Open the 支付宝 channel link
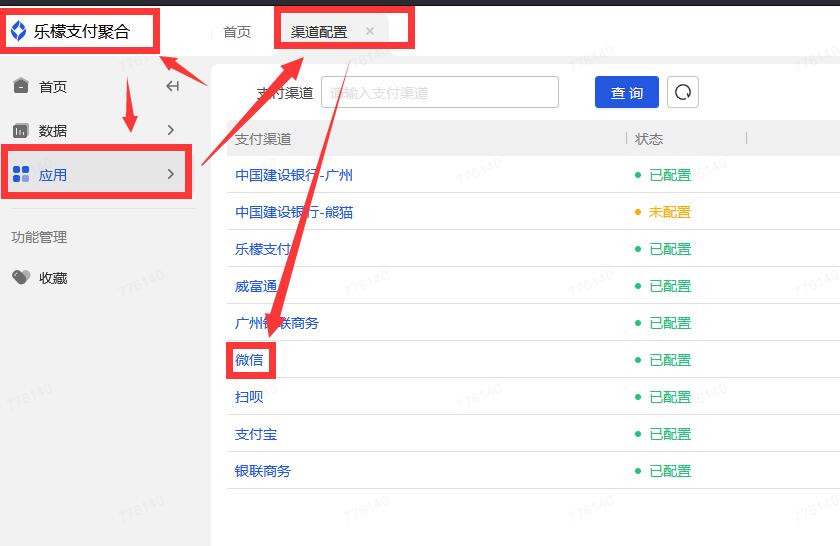840x546 pixels. (x=256, y=434)
